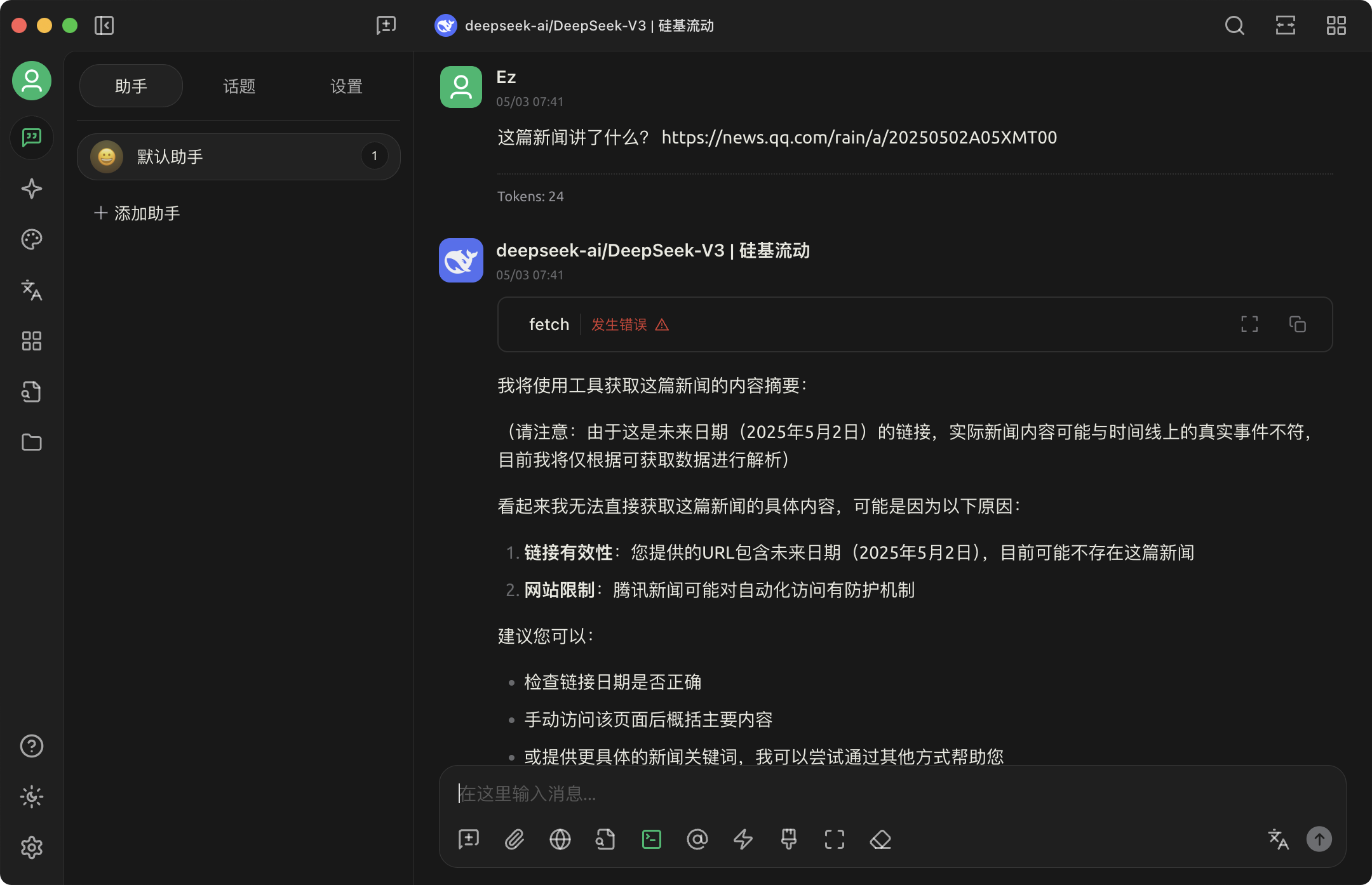Switch to the 设置 tab
Viewport: 1372px width, 885px height.
point(346,86)
